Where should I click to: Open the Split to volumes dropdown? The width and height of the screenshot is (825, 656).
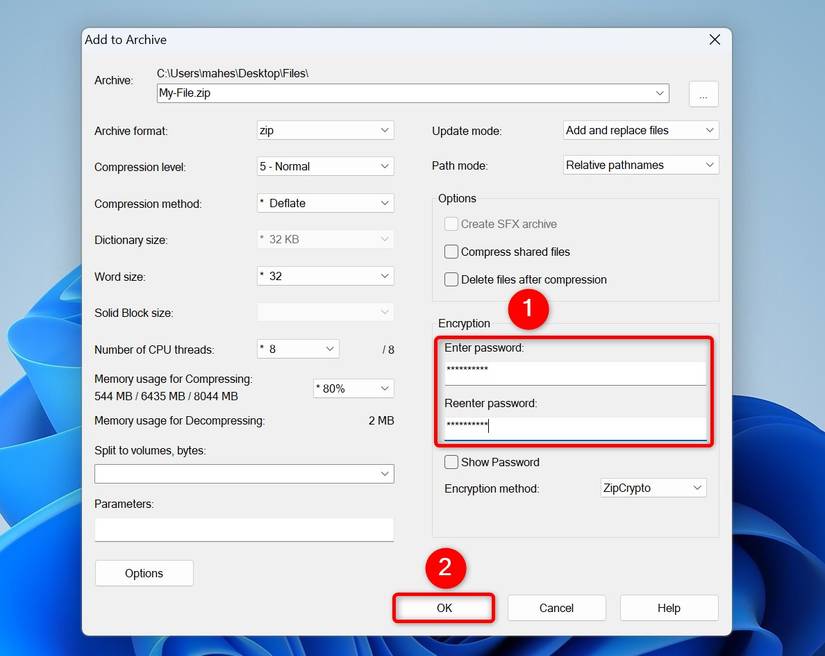coord(244,474)
